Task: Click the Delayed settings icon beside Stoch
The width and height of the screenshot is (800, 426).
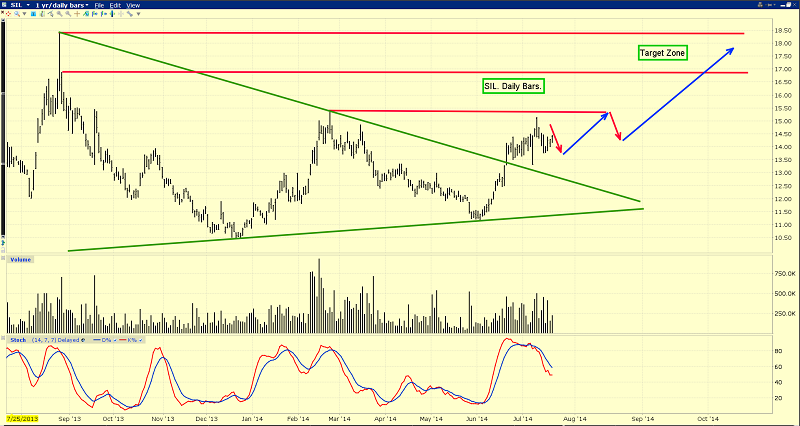Action: pyautogui.click(x=83, y=340)
